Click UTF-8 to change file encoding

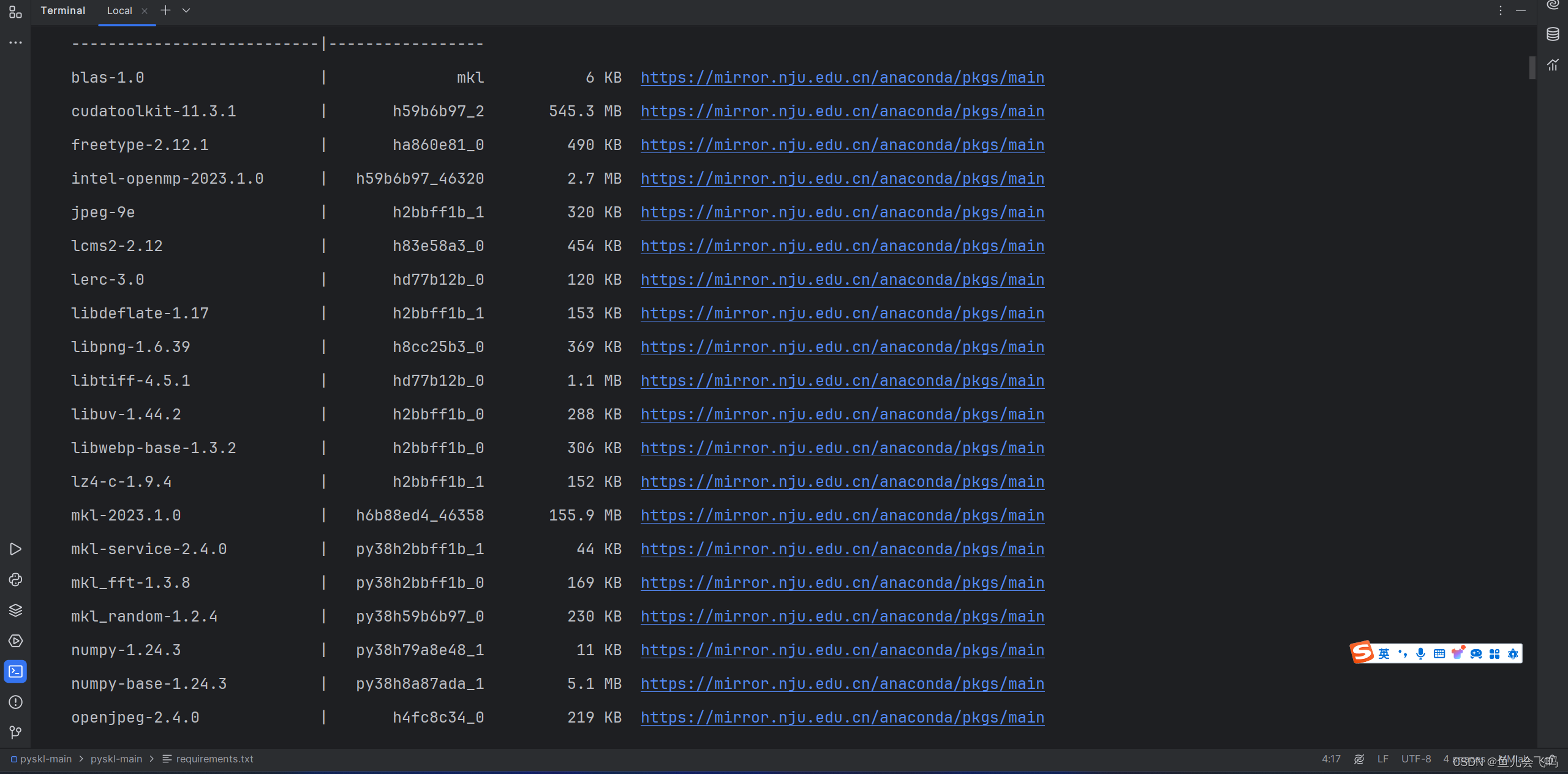coord(1415,759)
